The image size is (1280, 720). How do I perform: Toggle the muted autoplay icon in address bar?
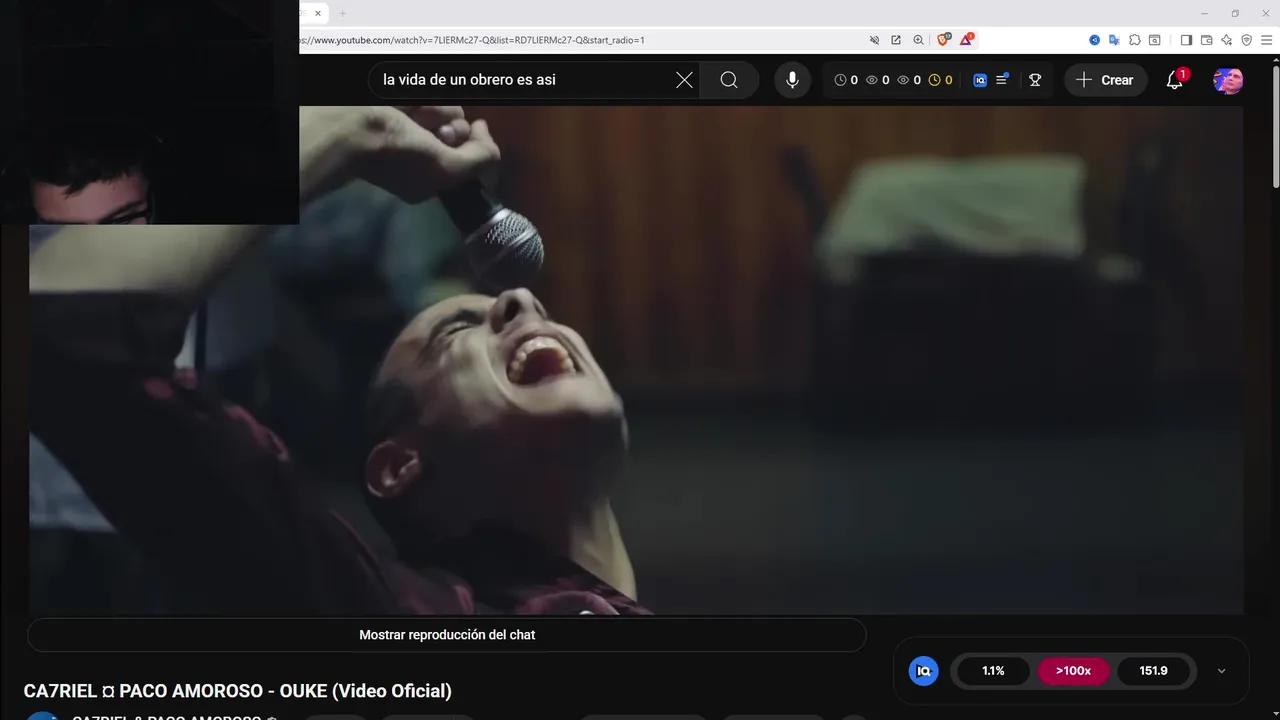[874, 40]
